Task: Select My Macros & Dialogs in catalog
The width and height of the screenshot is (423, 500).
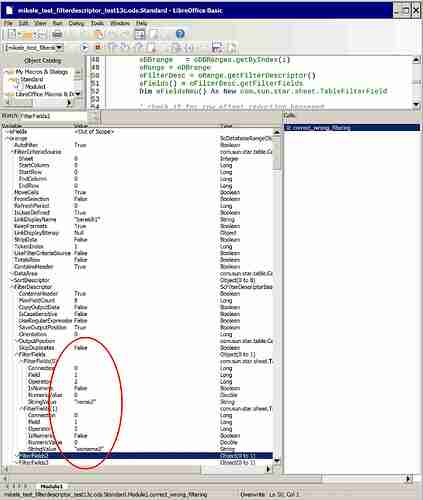Action: click(x=42, y=72)
